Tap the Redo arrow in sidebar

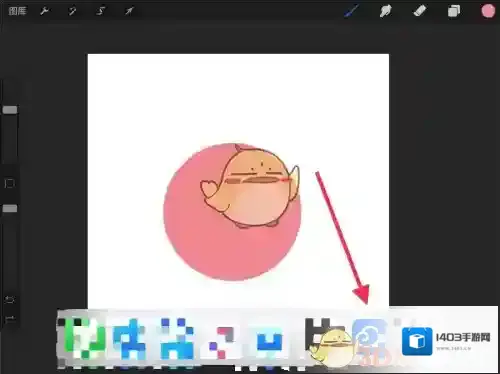[x=10, y=319]
